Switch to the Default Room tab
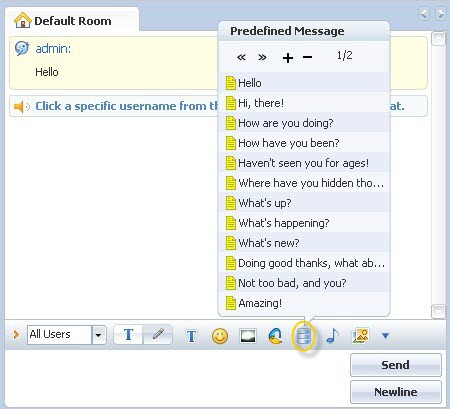The height and width of the screenshot is (409, 450). pos(71,20)
